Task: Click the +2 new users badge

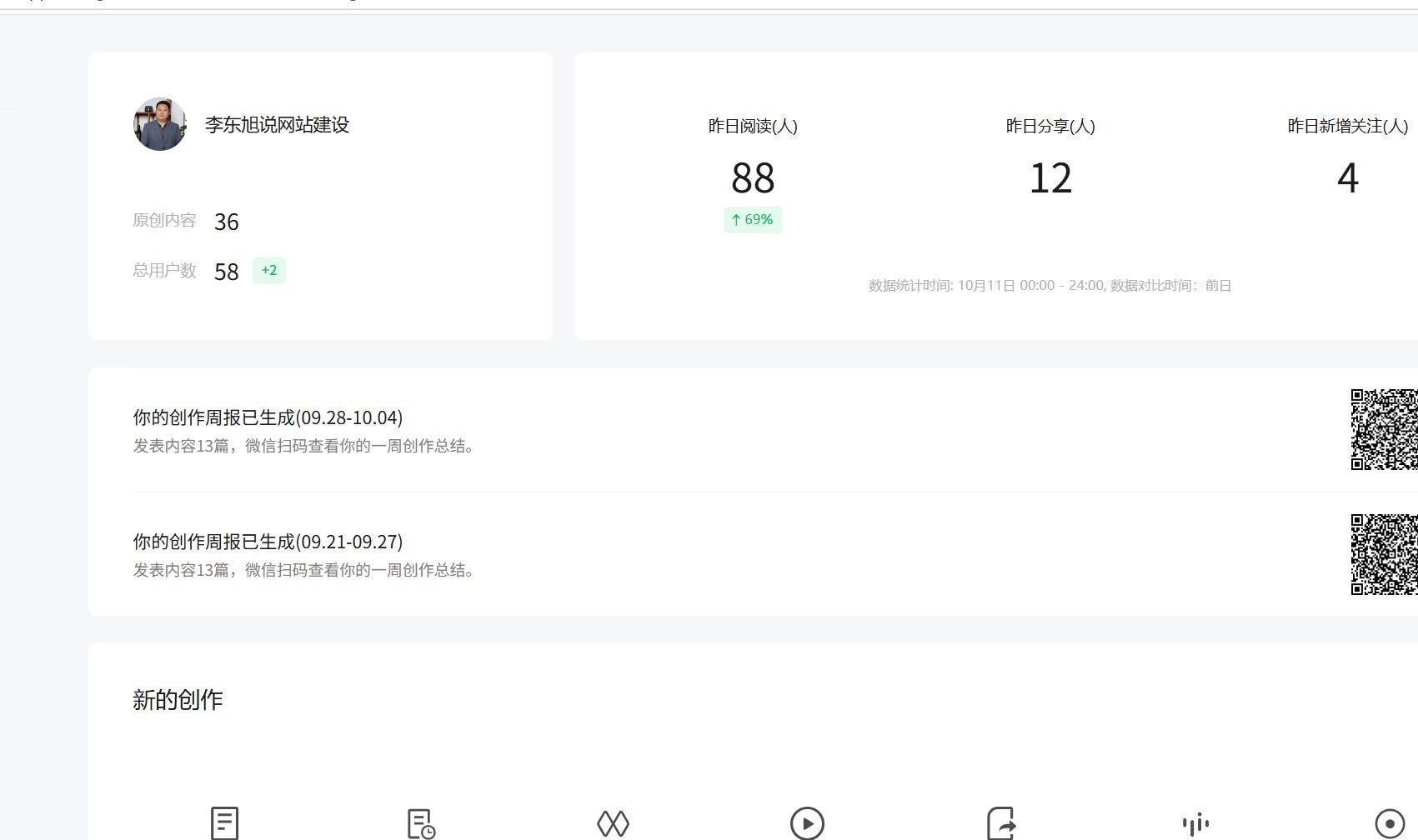Action: (x=269, y=270)
